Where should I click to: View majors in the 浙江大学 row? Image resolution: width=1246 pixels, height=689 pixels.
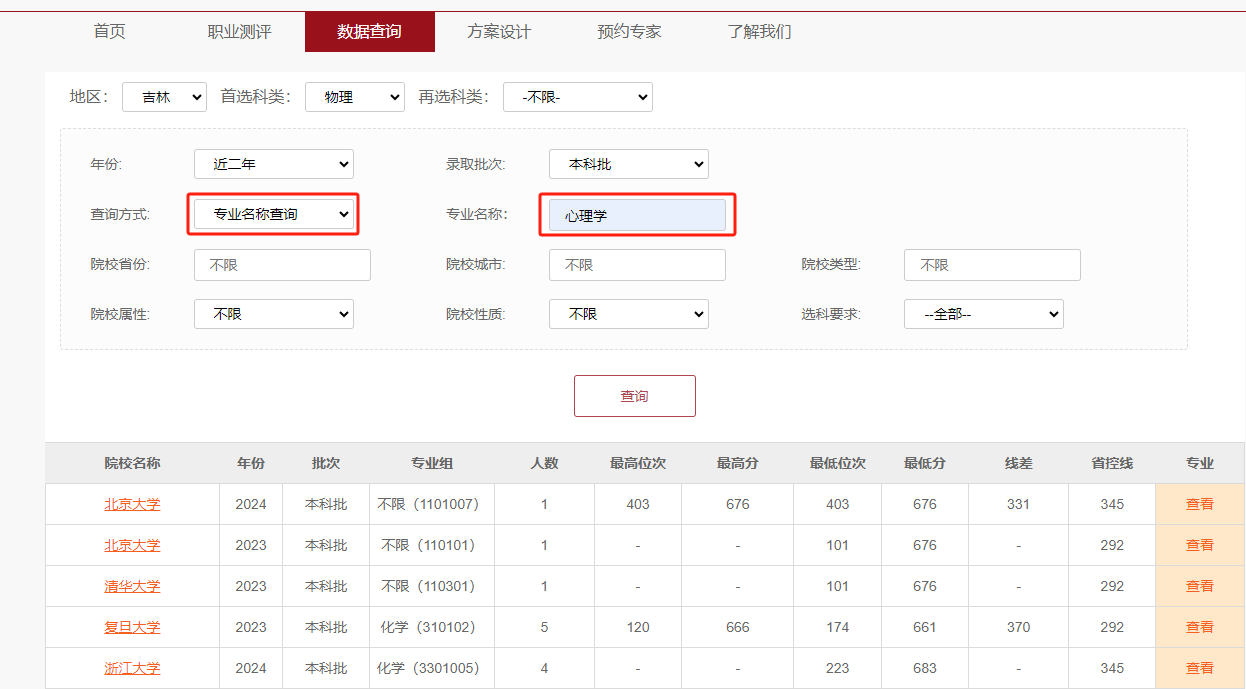click(1199, 668)
